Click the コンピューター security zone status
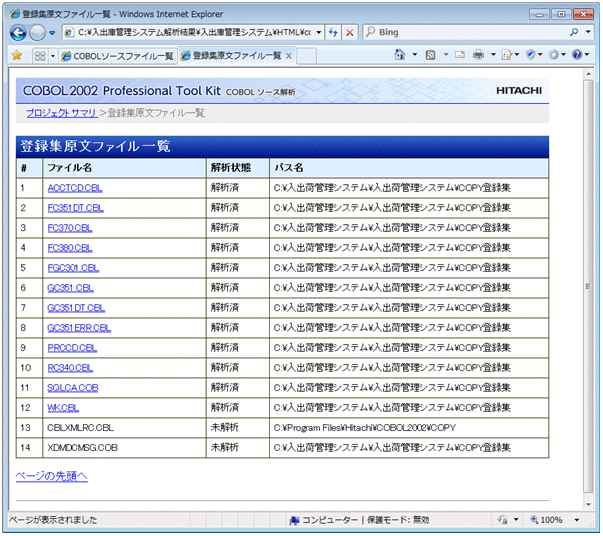Viewport: 603px width, 536px height. tap(359, 520)
